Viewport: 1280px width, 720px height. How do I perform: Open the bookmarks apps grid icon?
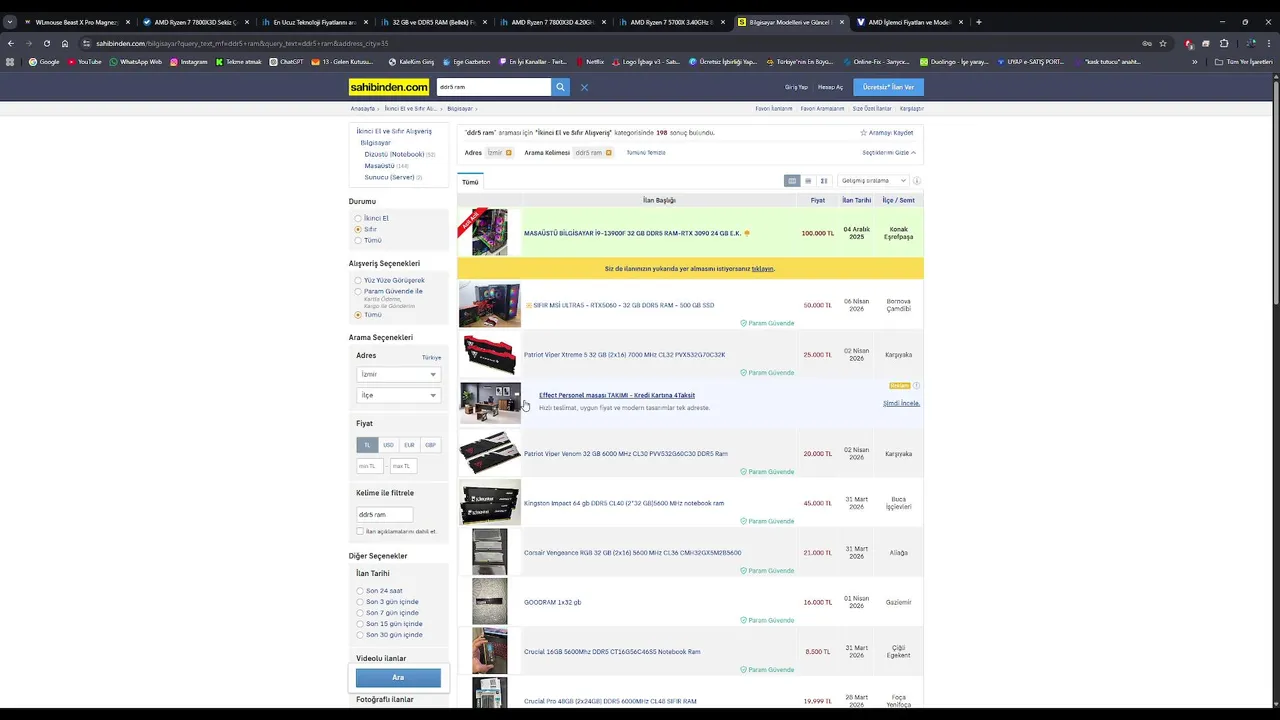tap(10, 62)
